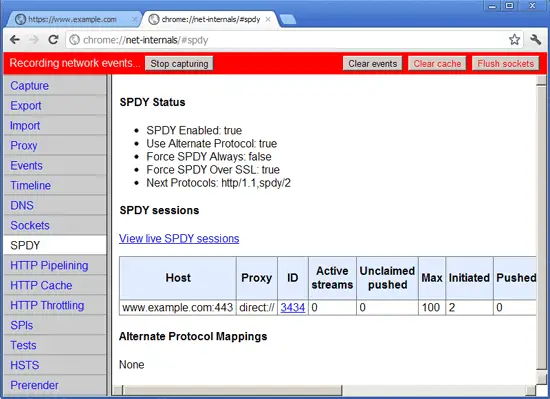Maximize the Chrome window

coord(510,6)
